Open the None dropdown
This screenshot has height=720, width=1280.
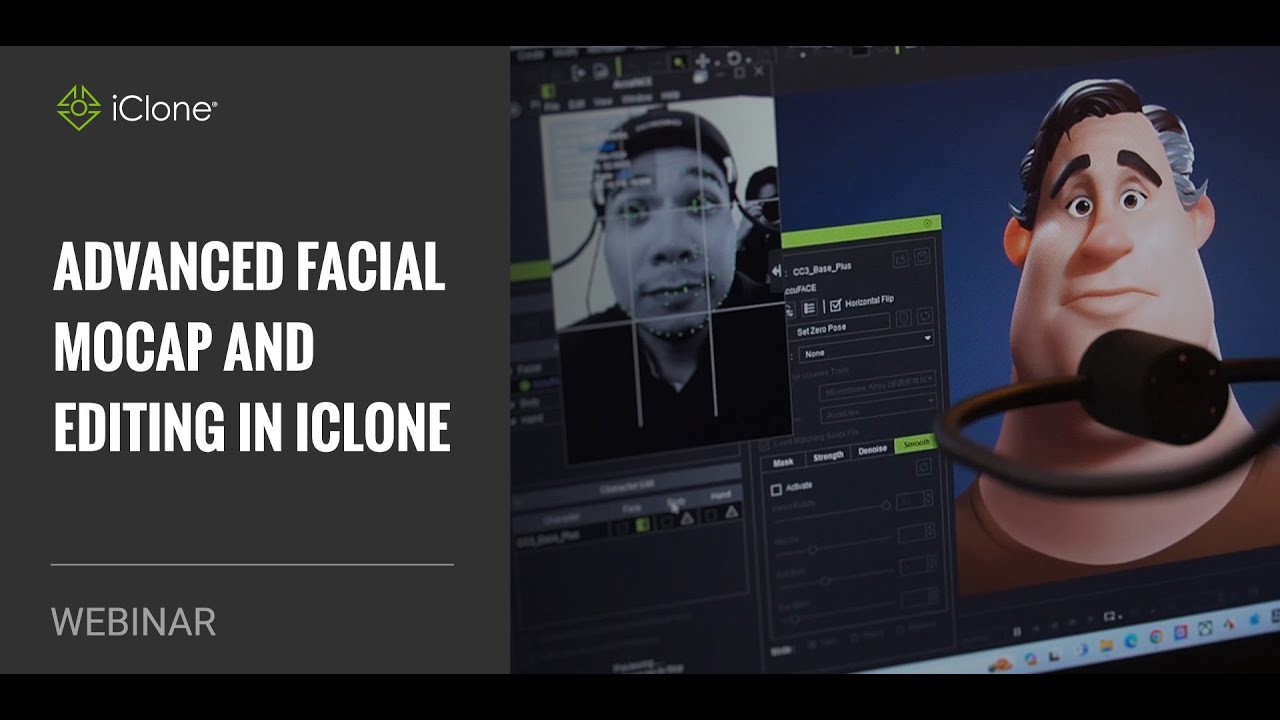[x=866, y=348]
